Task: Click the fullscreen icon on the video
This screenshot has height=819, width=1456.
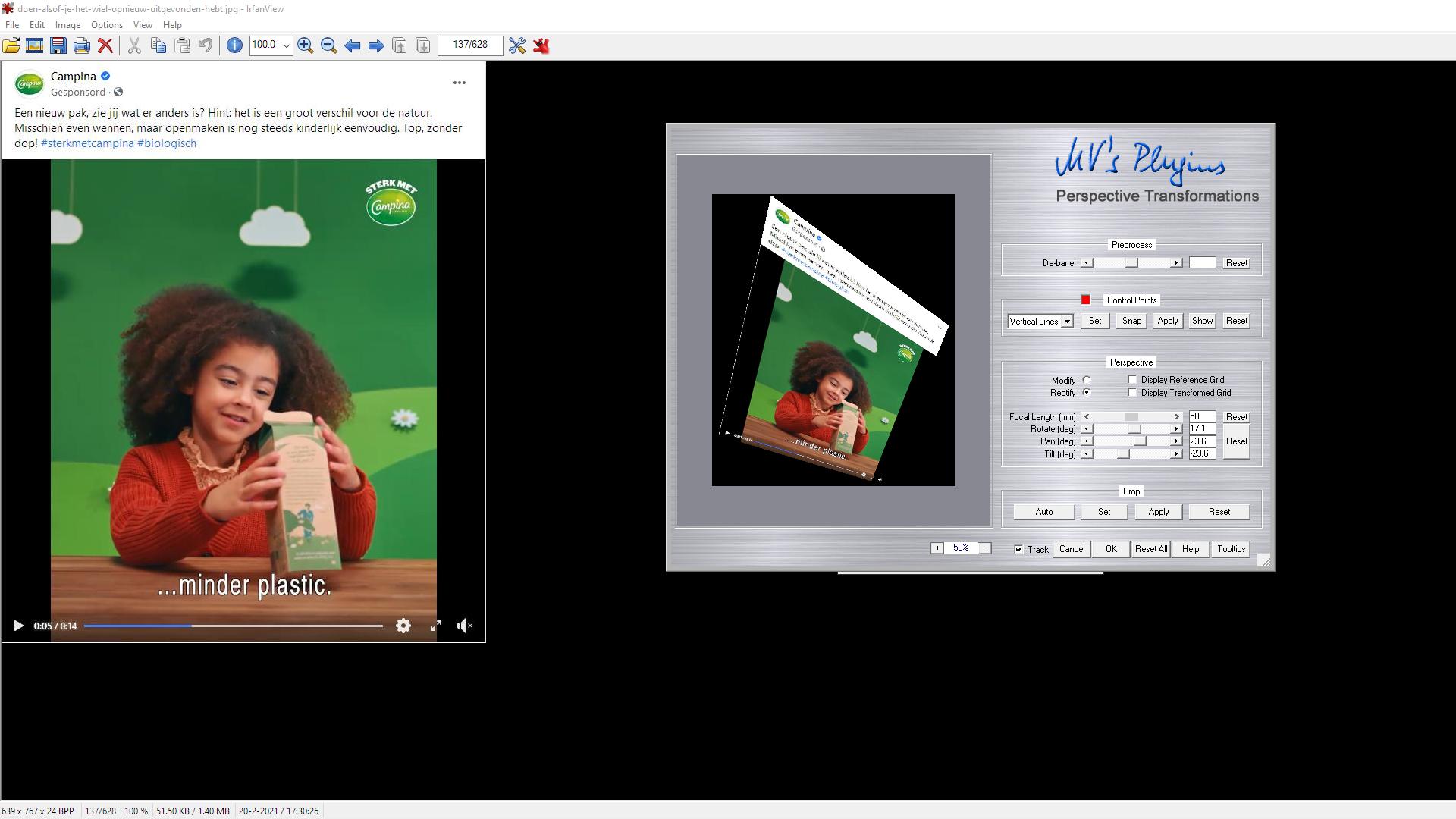Action: (436, 626)
